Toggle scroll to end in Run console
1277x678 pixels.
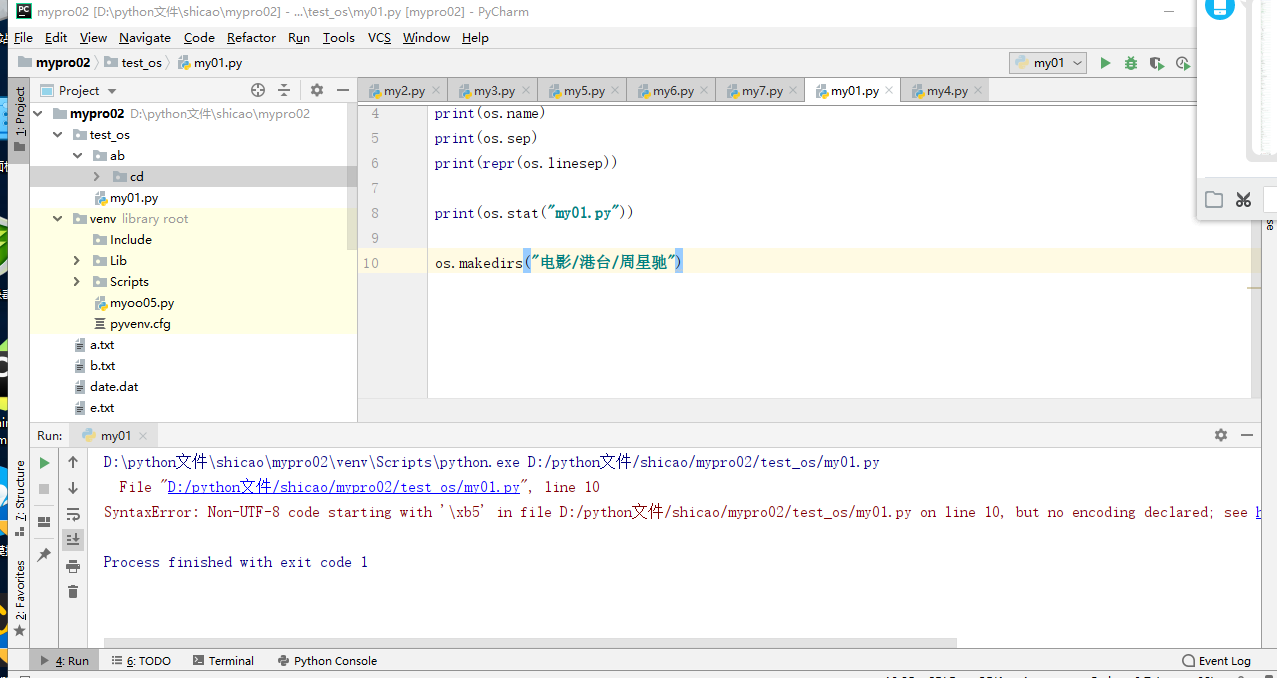(x=73, y=540)
